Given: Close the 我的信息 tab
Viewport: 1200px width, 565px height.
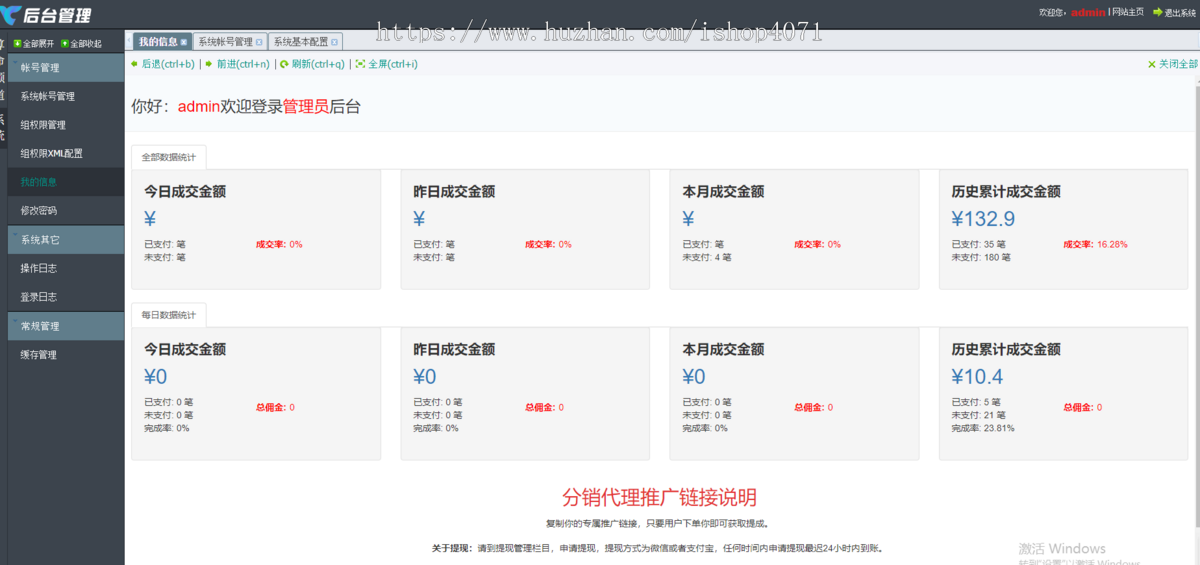Looking at the screenshot, I should 184,42.
